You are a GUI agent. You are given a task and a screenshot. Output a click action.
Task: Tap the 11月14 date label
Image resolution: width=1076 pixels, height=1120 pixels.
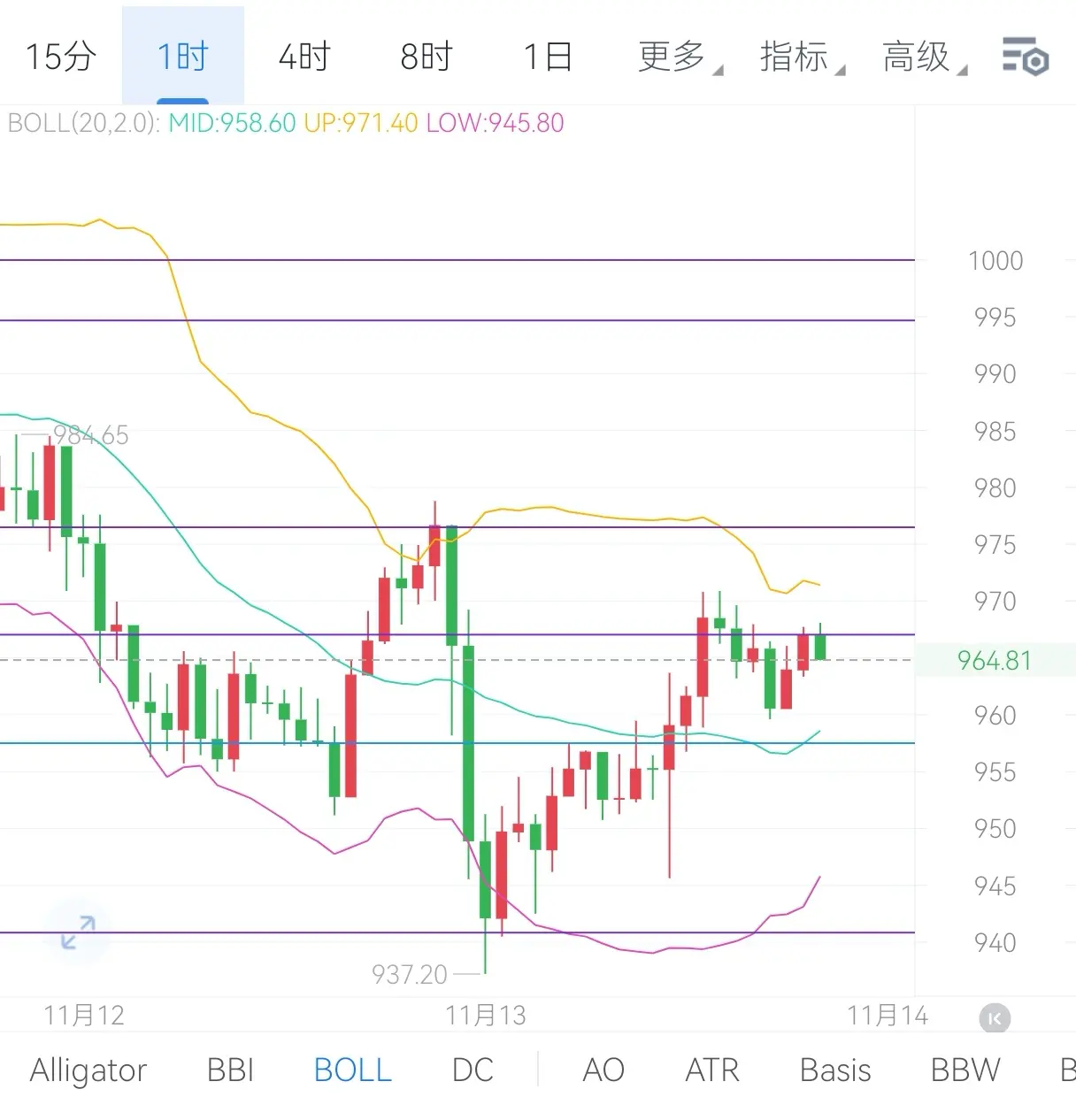[x=888, y=1016]
